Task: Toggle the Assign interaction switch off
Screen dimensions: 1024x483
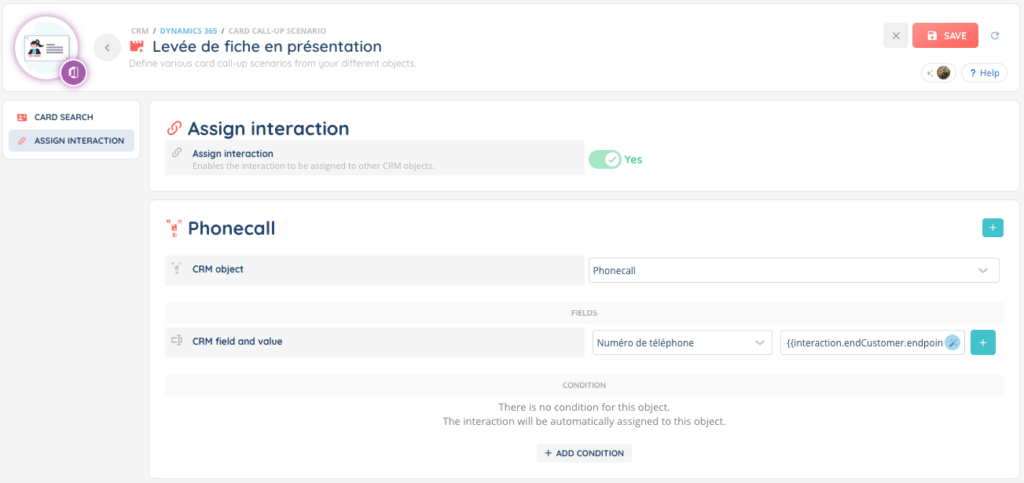Action: (x=605, y=159)
